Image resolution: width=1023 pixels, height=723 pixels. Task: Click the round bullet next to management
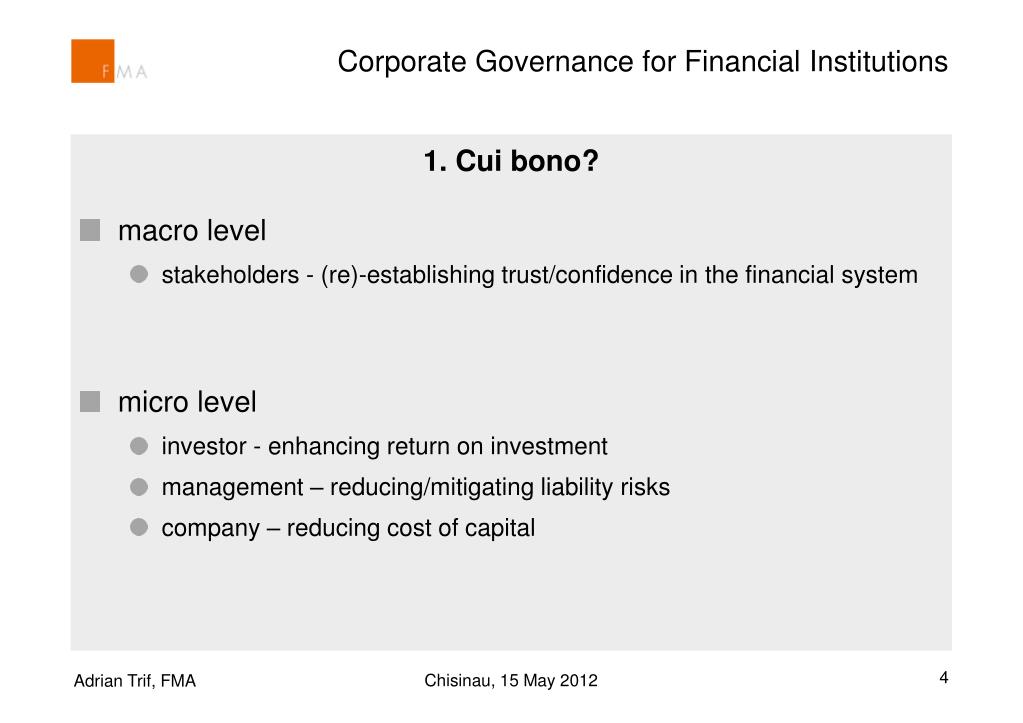[x=139, y=487]
